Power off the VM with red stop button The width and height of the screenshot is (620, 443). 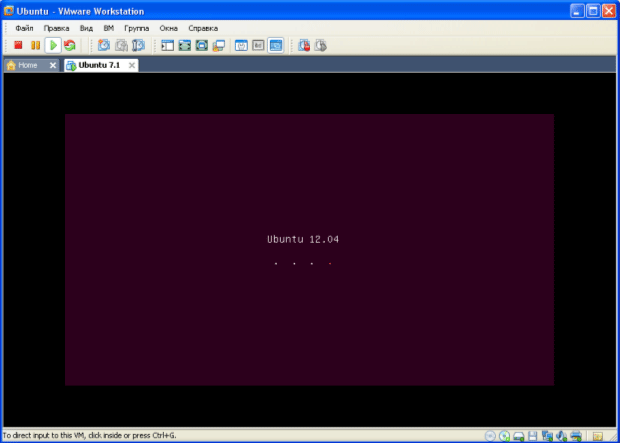[x=18, y=45]
